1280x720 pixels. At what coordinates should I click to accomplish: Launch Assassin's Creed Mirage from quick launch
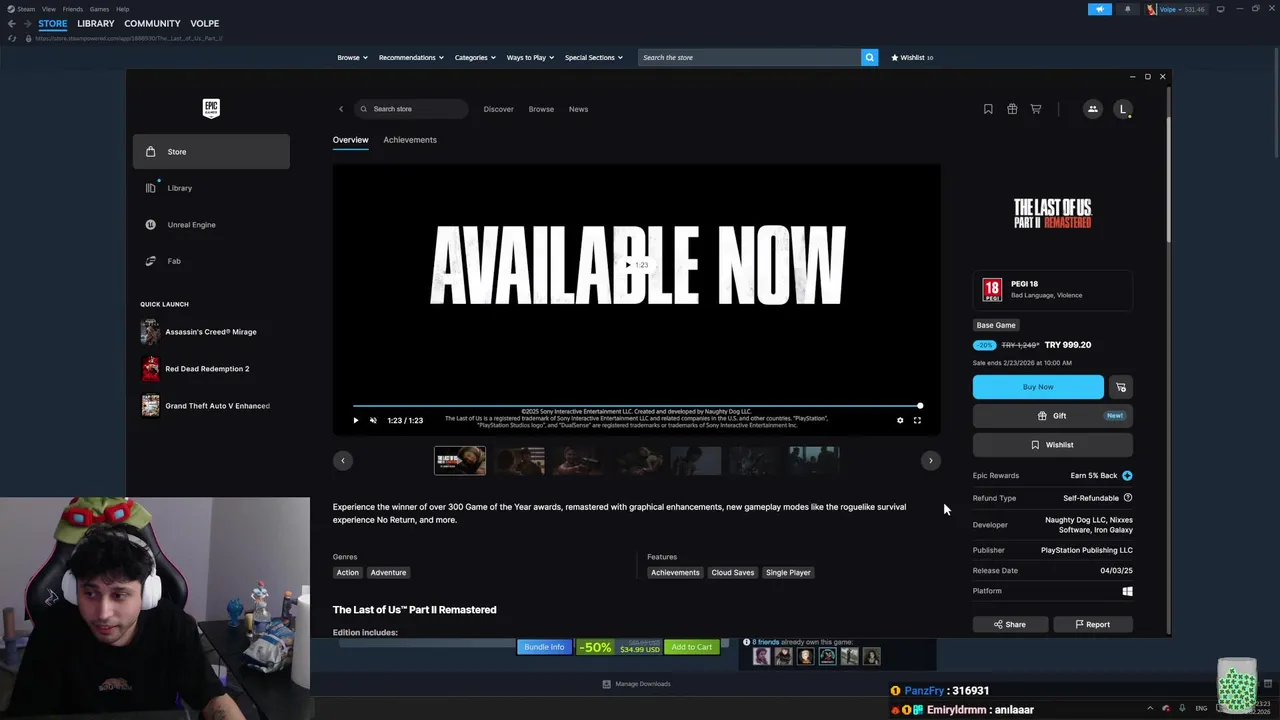pyautogui.click(x=211, y=332)
